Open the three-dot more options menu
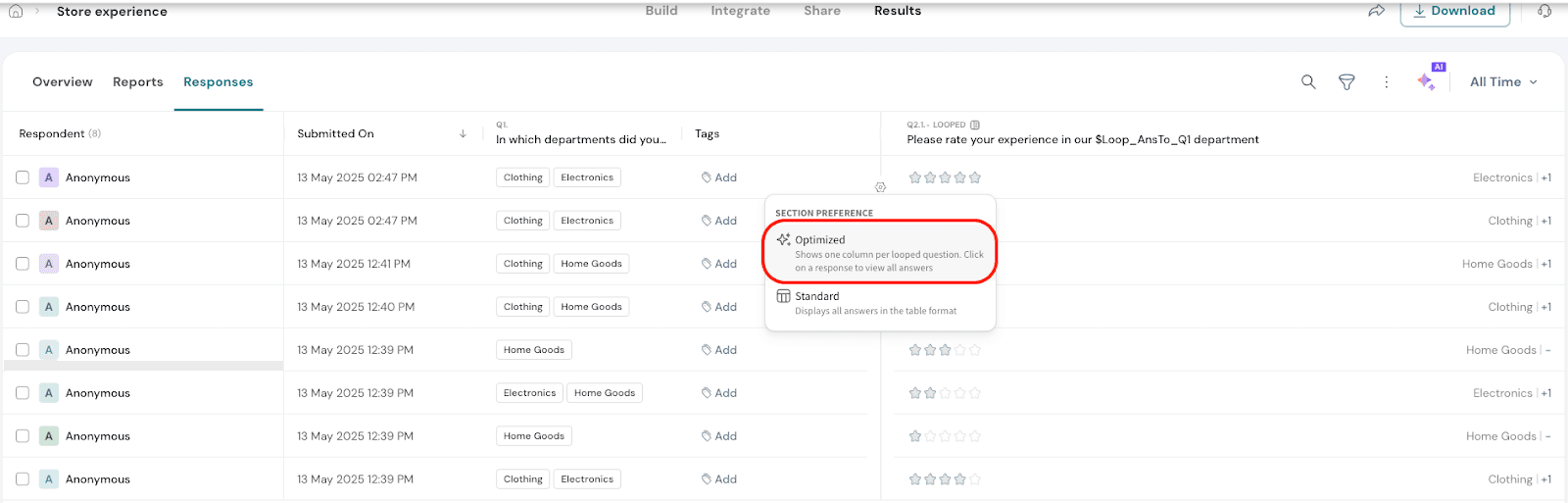1568x503 pixels. [1386, 82]
